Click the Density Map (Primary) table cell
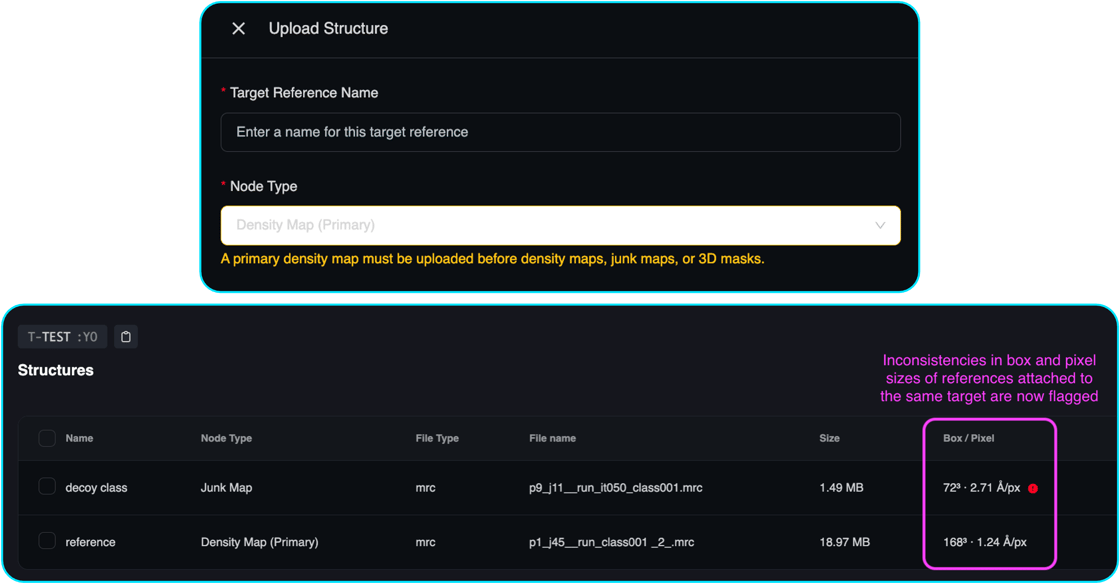The height and width of the screenshot is (583, 1120). tap(259, 542)
